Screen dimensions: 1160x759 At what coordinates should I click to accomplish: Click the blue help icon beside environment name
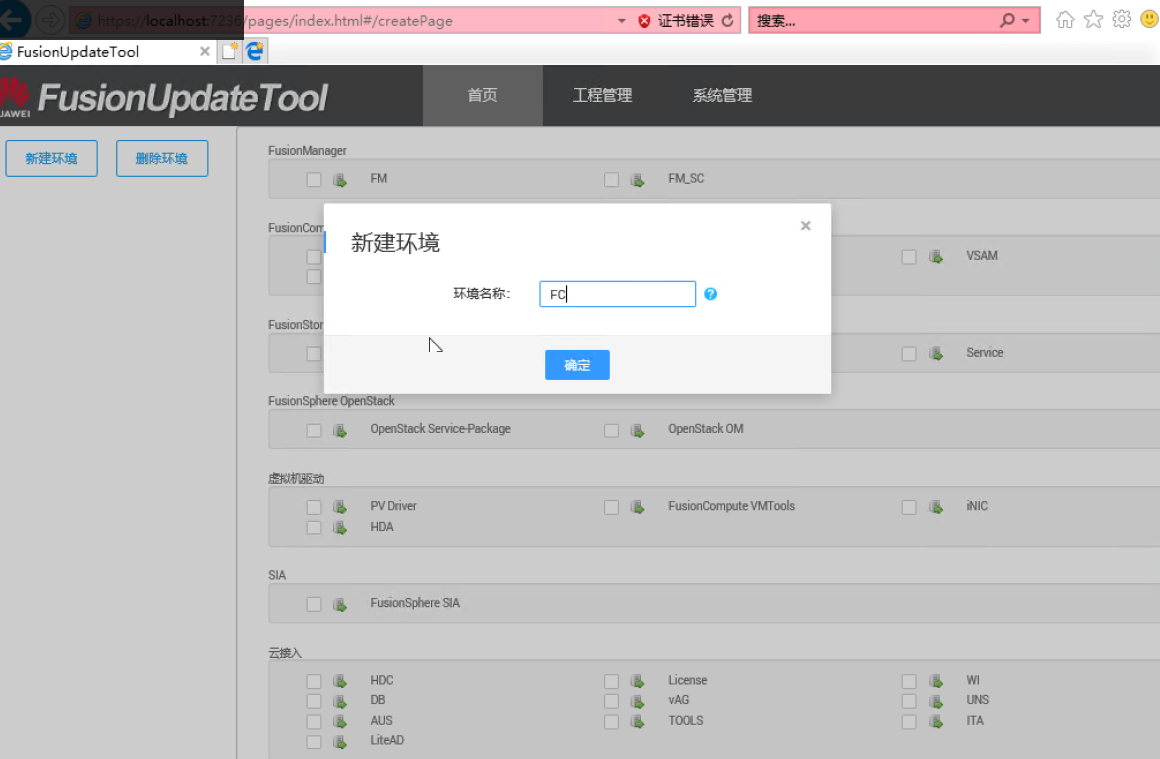710,294
